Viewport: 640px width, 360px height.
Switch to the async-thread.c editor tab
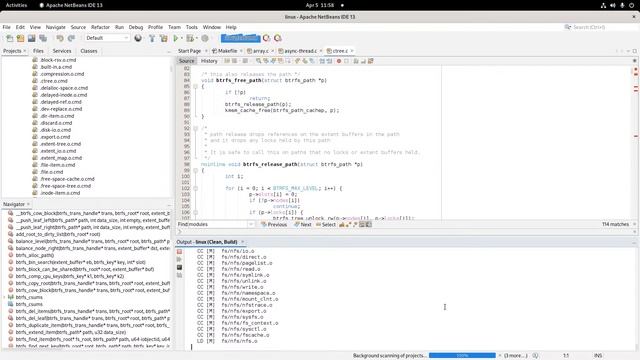tap(300, 51)
